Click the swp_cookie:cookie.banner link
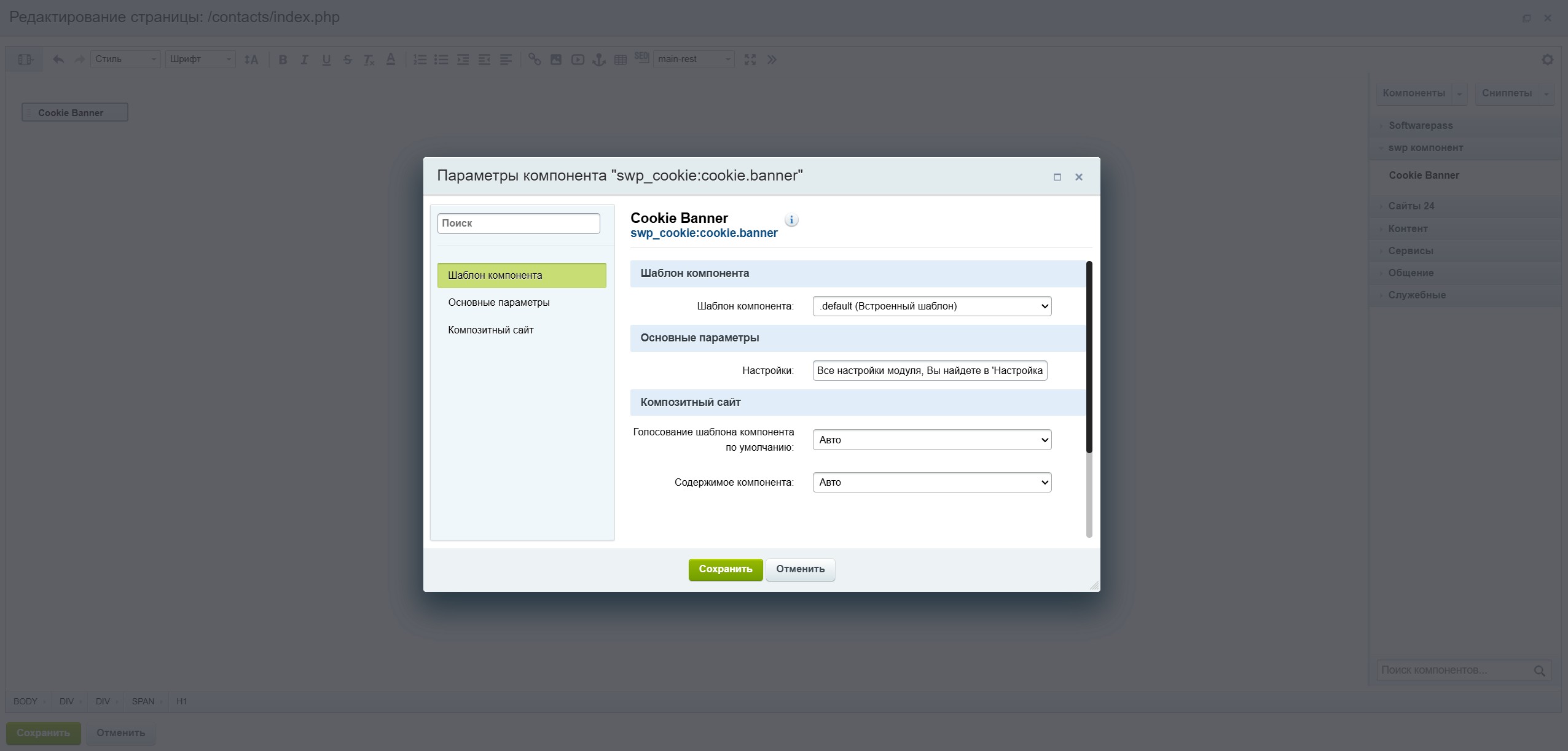This screenshot has height=751, width=1568. [x=704, y=233]
